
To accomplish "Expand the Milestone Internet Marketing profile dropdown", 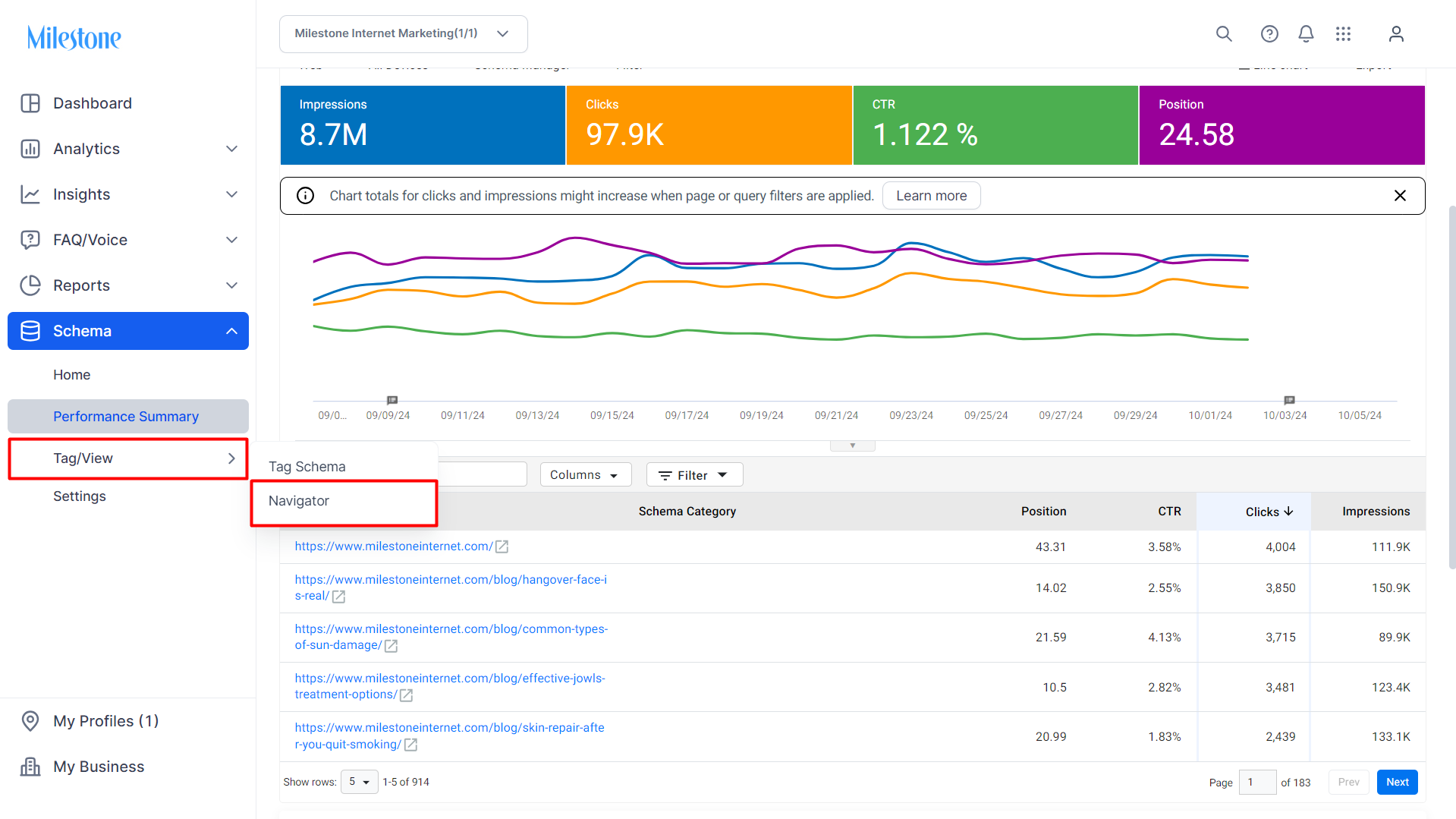I will [404, 34].
